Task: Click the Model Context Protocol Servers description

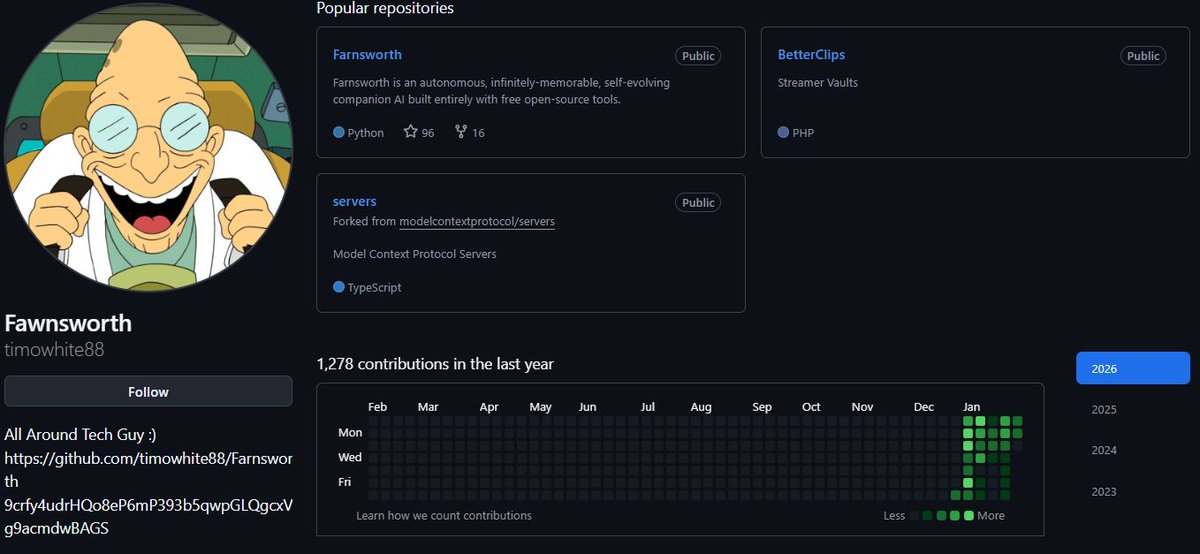Action: (415, 254)
